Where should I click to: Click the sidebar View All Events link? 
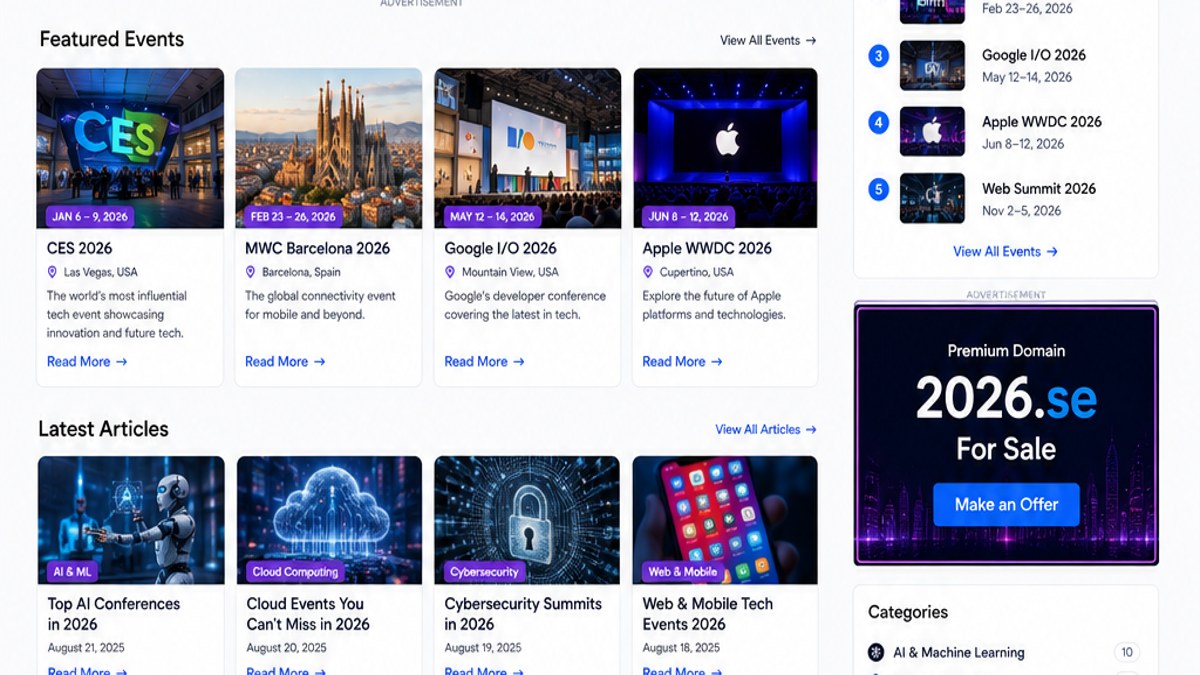(x=1005, y=251)
